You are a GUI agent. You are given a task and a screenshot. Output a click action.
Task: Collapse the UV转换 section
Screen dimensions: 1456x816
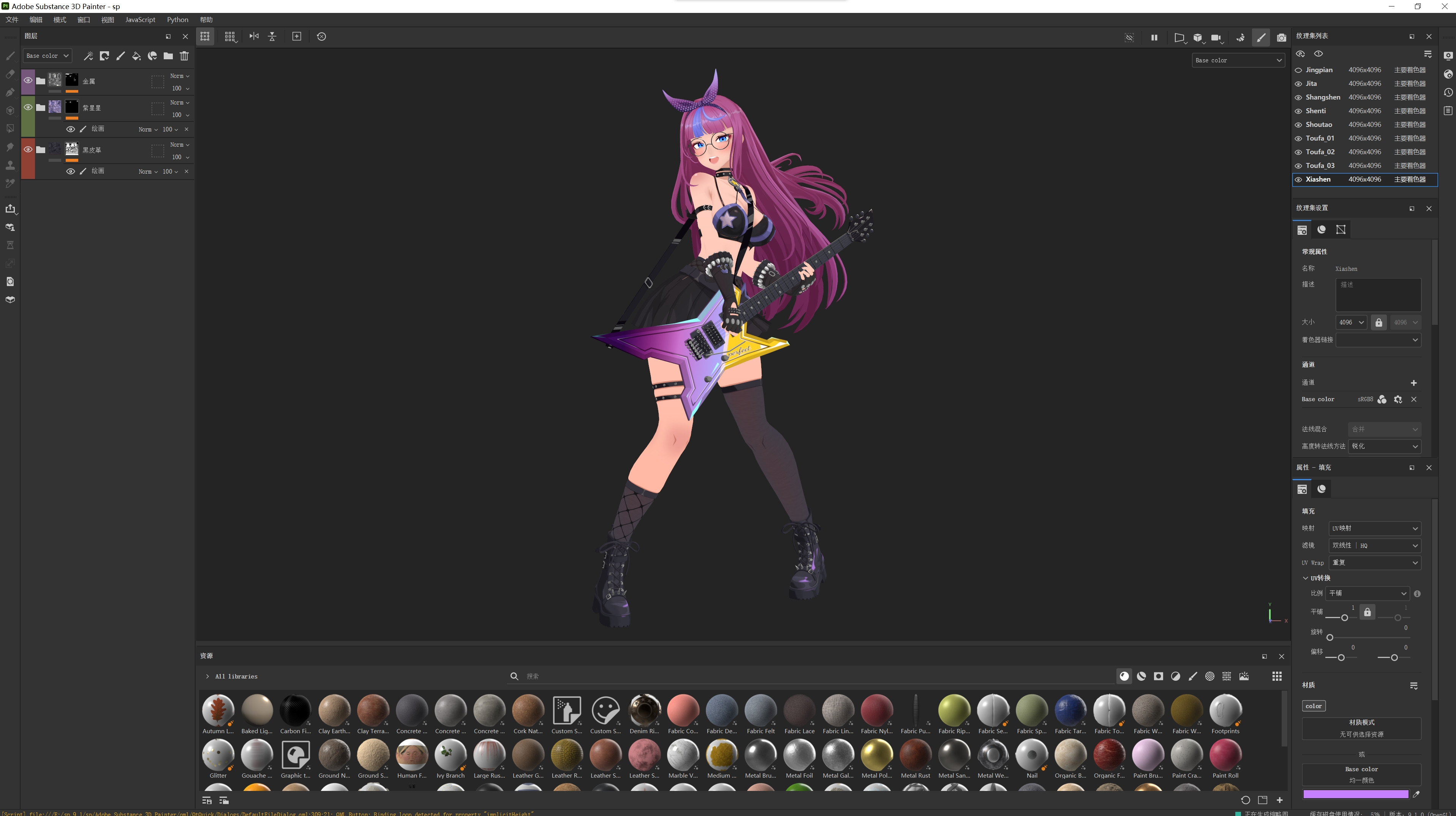tap(1305, 578)
